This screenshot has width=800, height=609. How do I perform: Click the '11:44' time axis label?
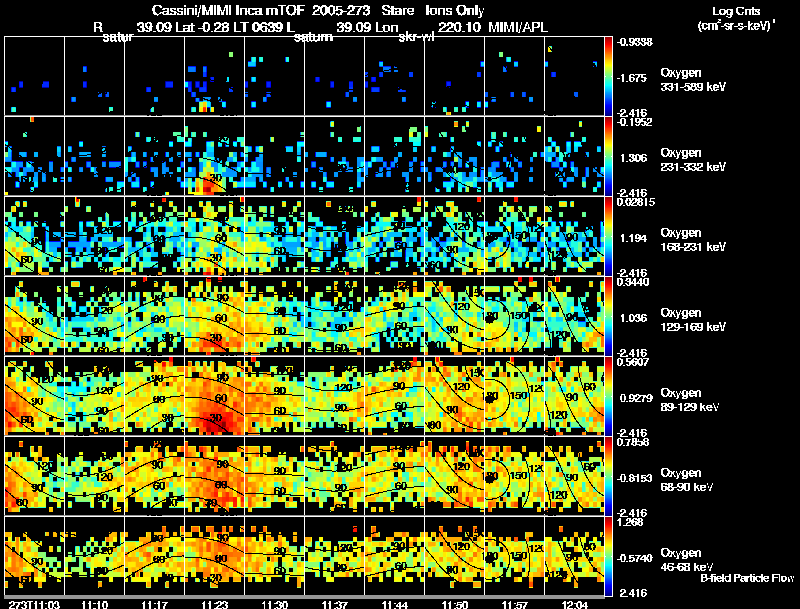click(395, 605)
